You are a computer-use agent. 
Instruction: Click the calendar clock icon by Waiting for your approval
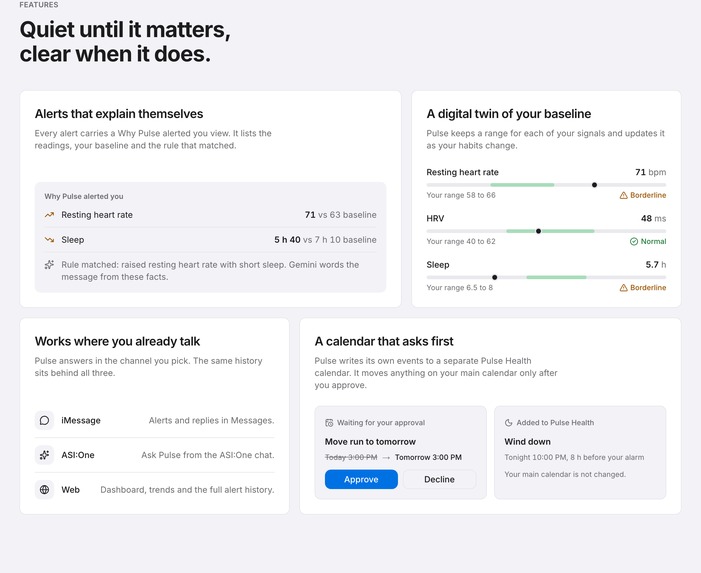(329, 423)
